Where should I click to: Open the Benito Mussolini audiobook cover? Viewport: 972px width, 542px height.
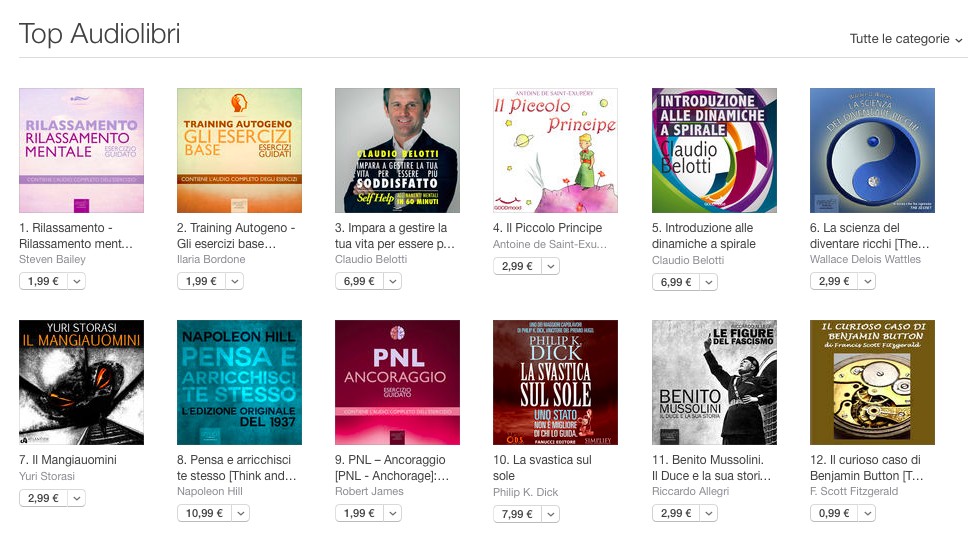click(x=714, y=382)
